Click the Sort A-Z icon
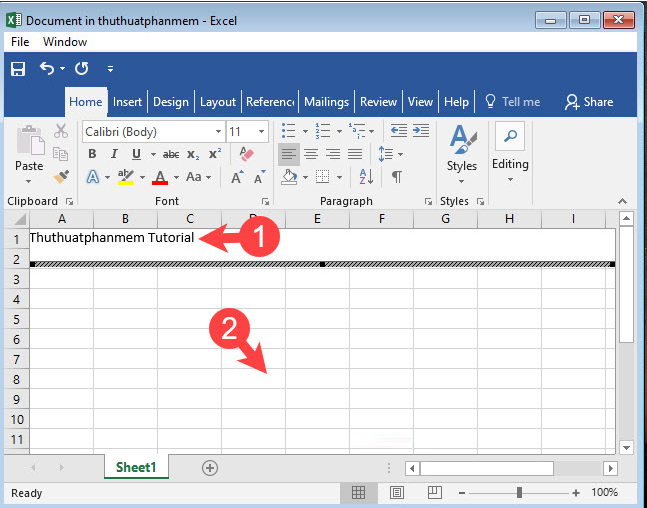 366,177
